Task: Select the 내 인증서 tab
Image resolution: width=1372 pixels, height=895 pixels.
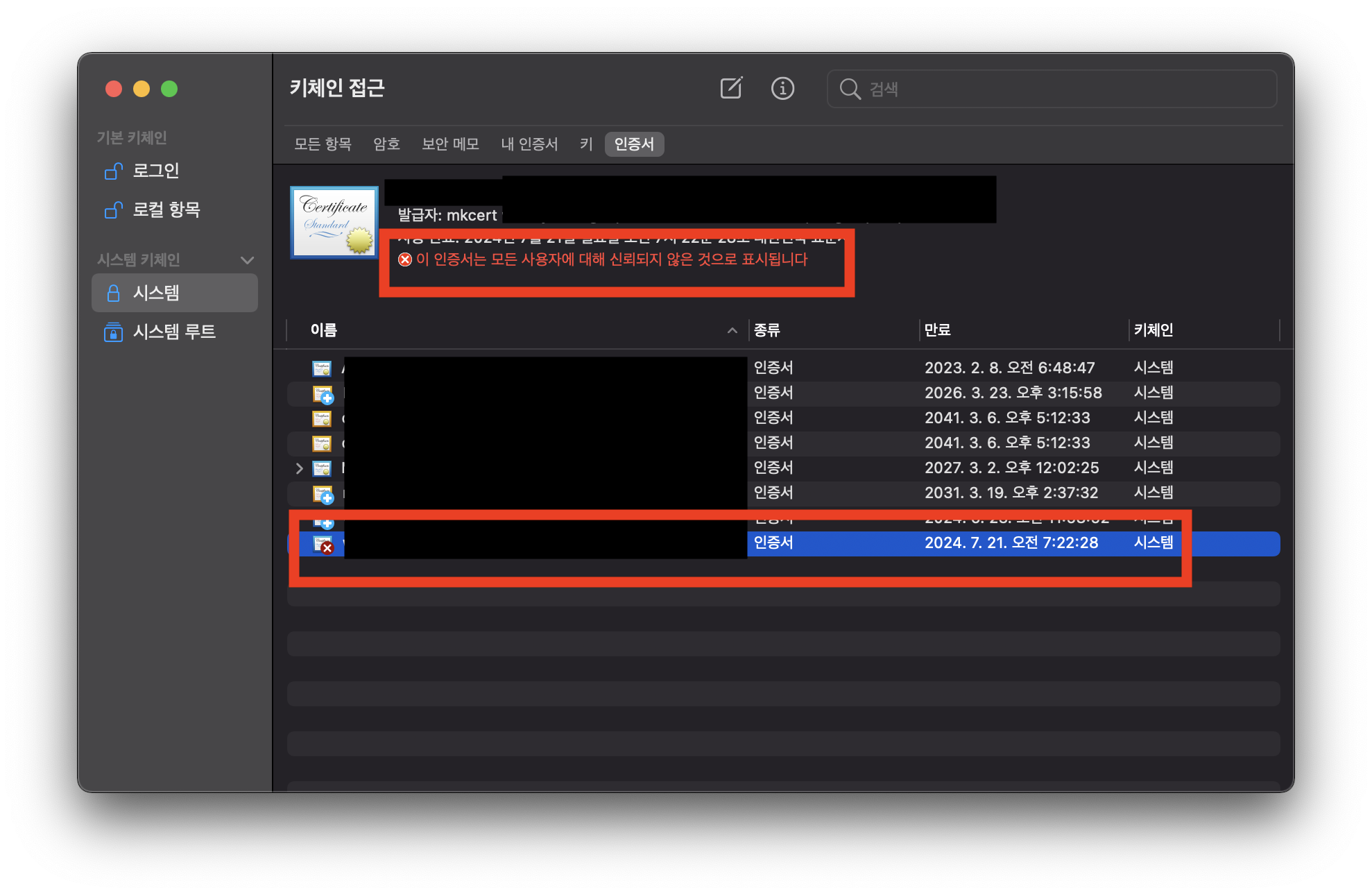Action: click(529, 144)
